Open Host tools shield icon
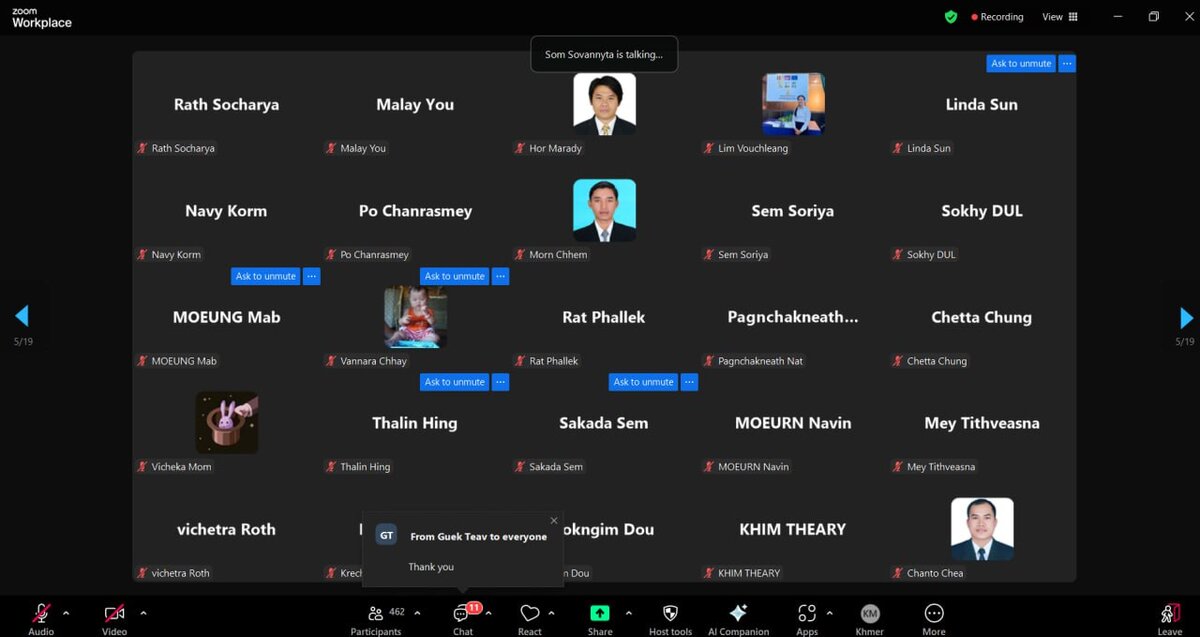This screenshot has width=1200, height=637. point(670,613)
